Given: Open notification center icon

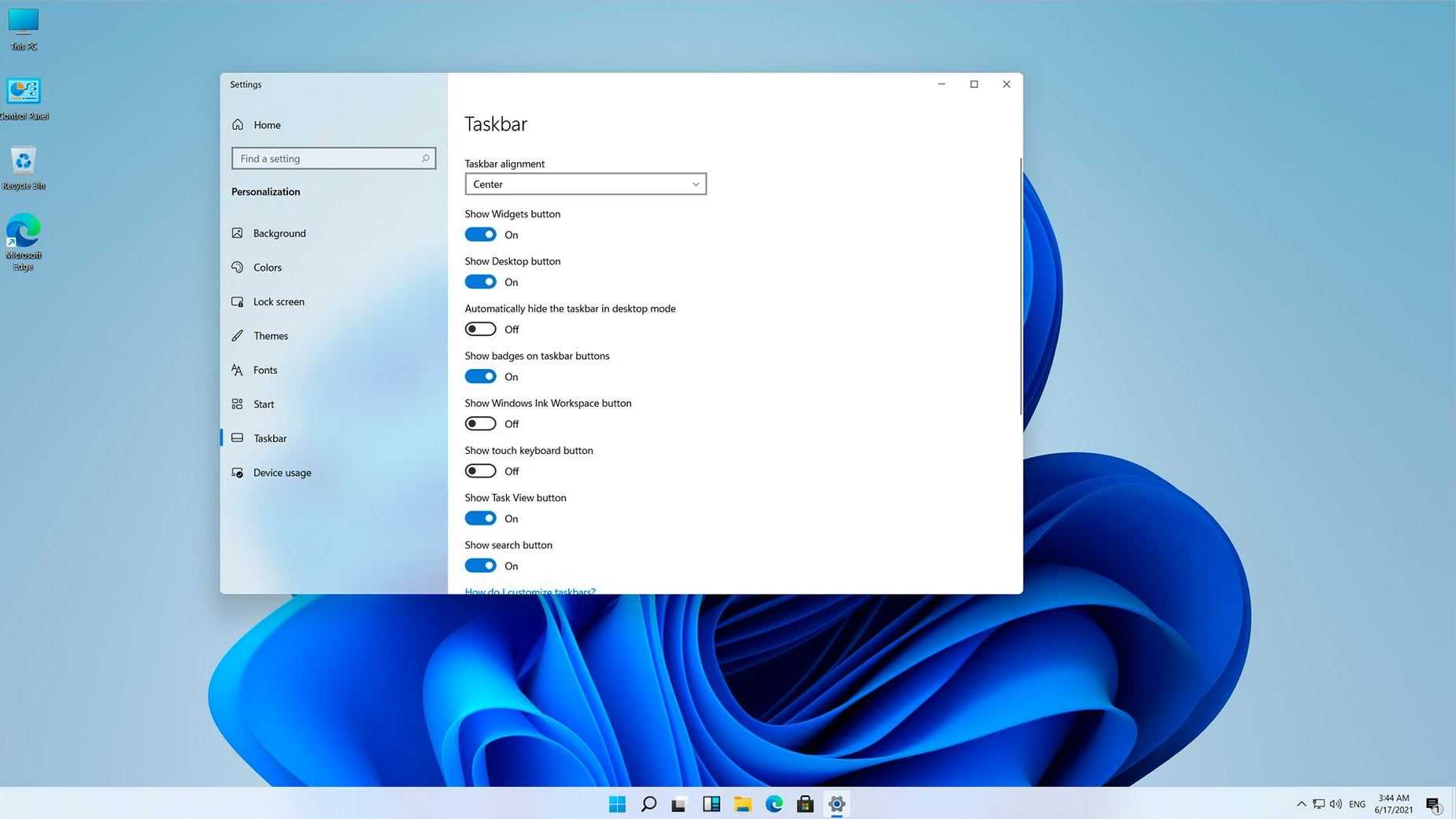Looking at the screenshot, I should tap(1433, 804).
